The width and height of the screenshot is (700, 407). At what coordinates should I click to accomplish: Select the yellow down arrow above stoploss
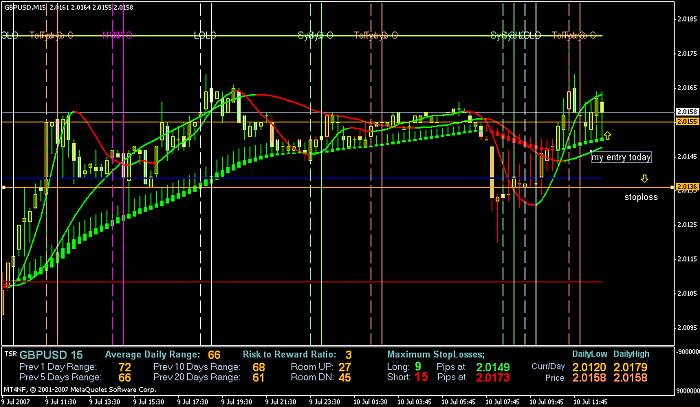click(x=644, y=179)
